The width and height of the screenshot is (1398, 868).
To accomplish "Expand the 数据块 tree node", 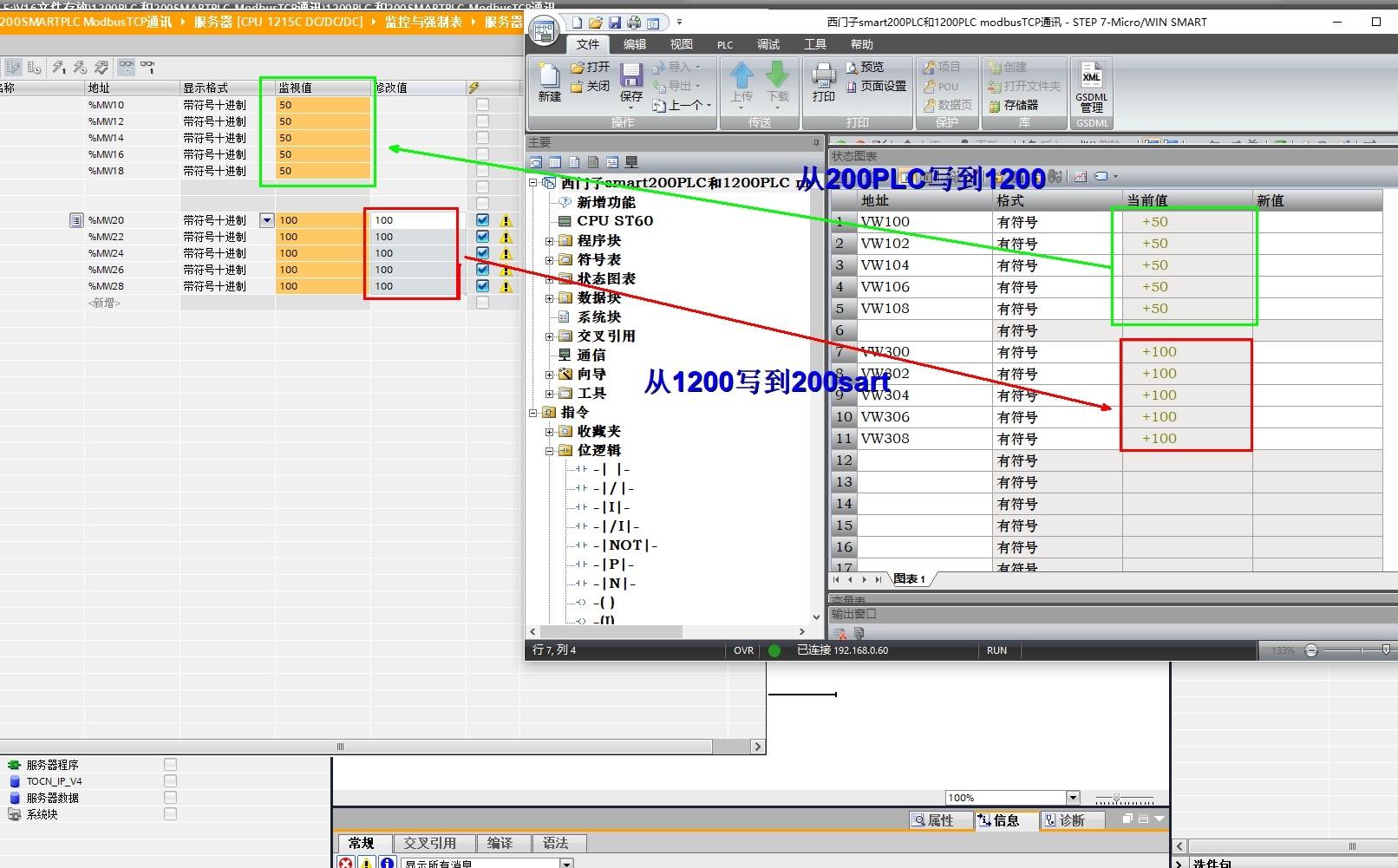I will pyautogui.click(x=549, y=298).
